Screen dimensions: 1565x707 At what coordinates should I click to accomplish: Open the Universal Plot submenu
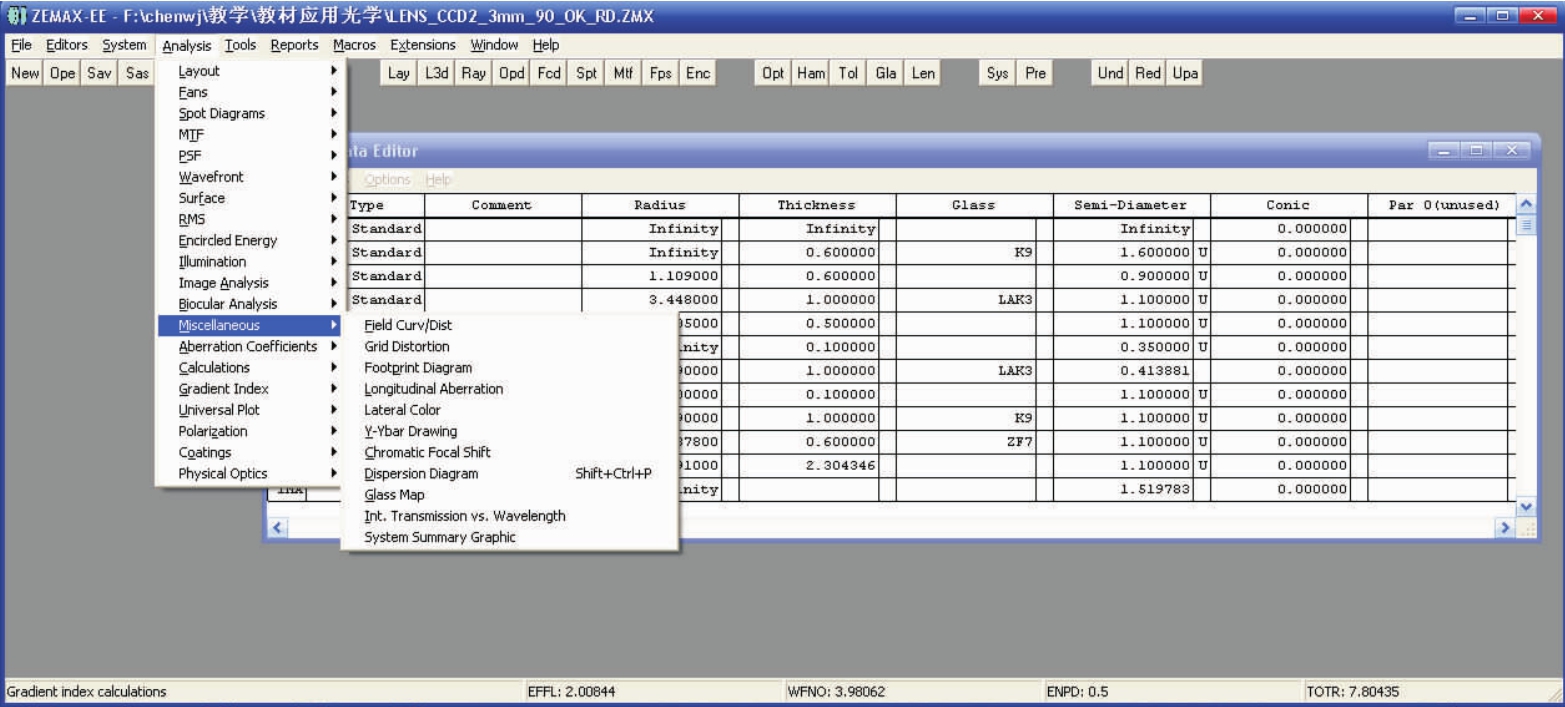click(x=251, y=410)
